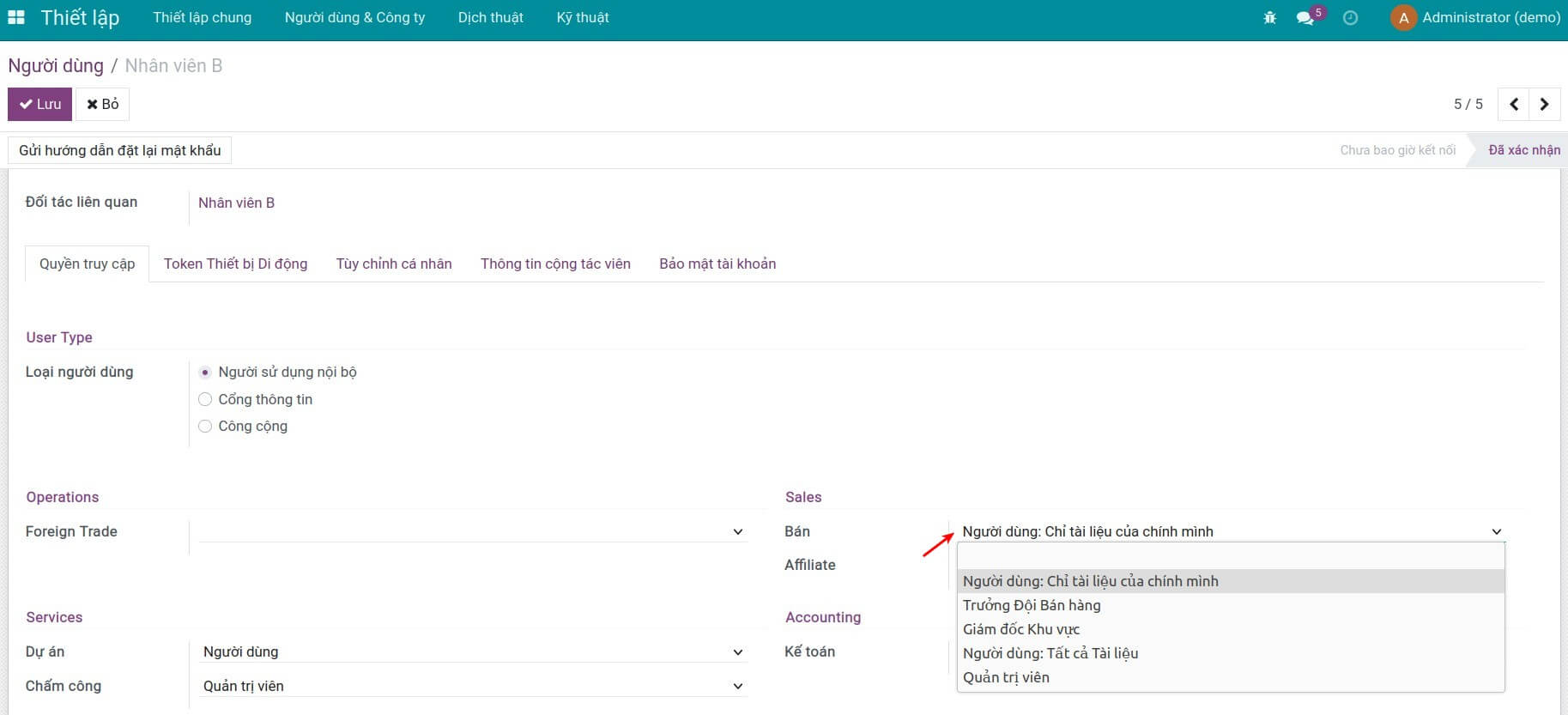The image size is (1568, 715).
Task: Choose Công cộng radio option
Action: [x=205, y=426]
